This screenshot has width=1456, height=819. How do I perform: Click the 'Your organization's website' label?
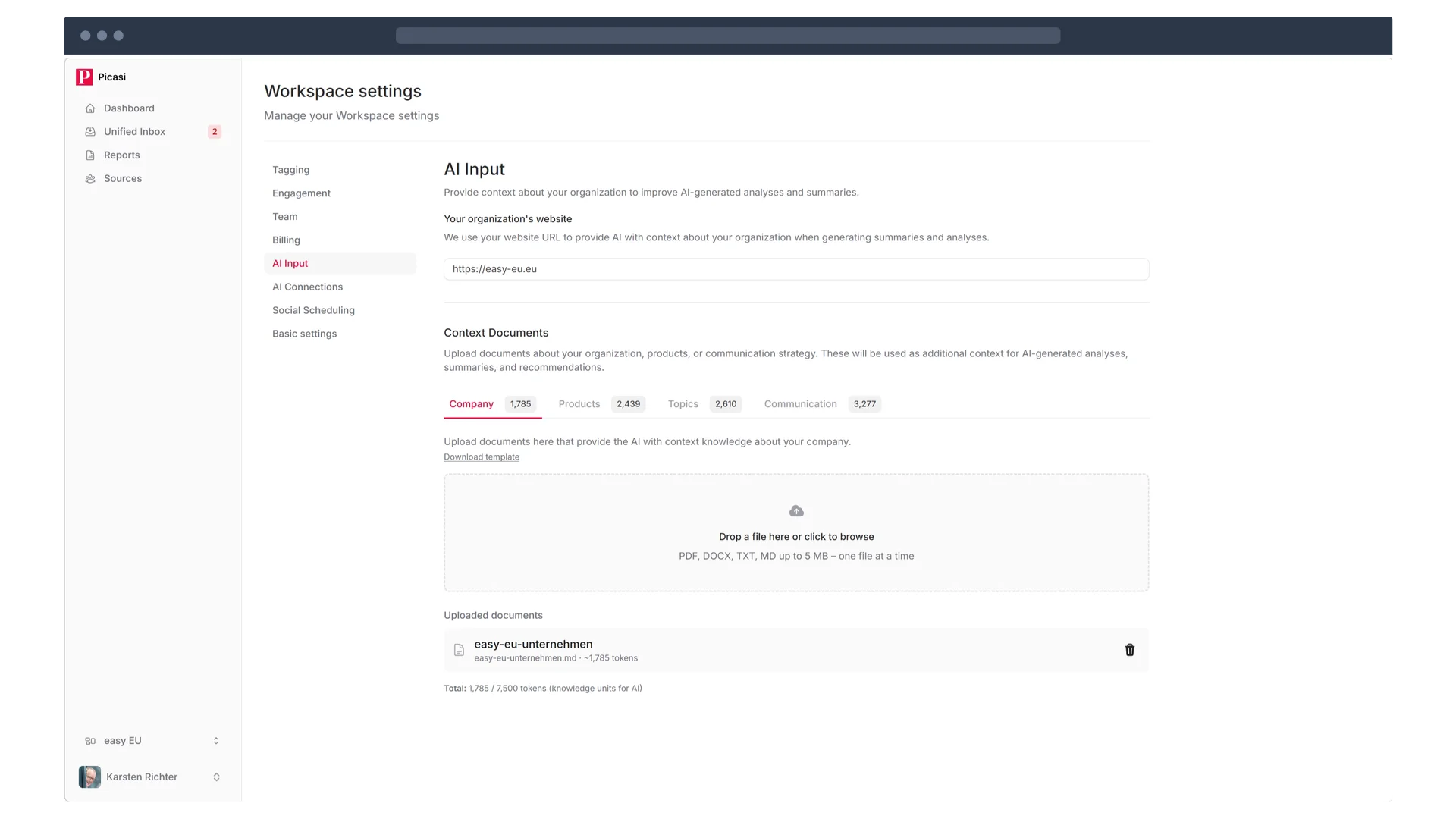coord(508,219)
